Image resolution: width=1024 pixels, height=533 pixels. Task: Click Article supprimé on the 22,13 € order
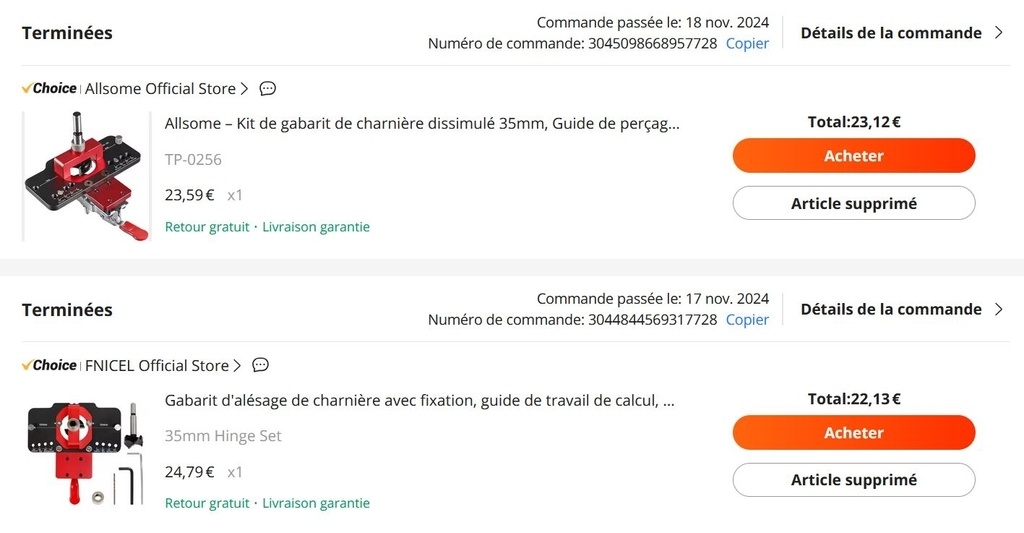(854, 480)
